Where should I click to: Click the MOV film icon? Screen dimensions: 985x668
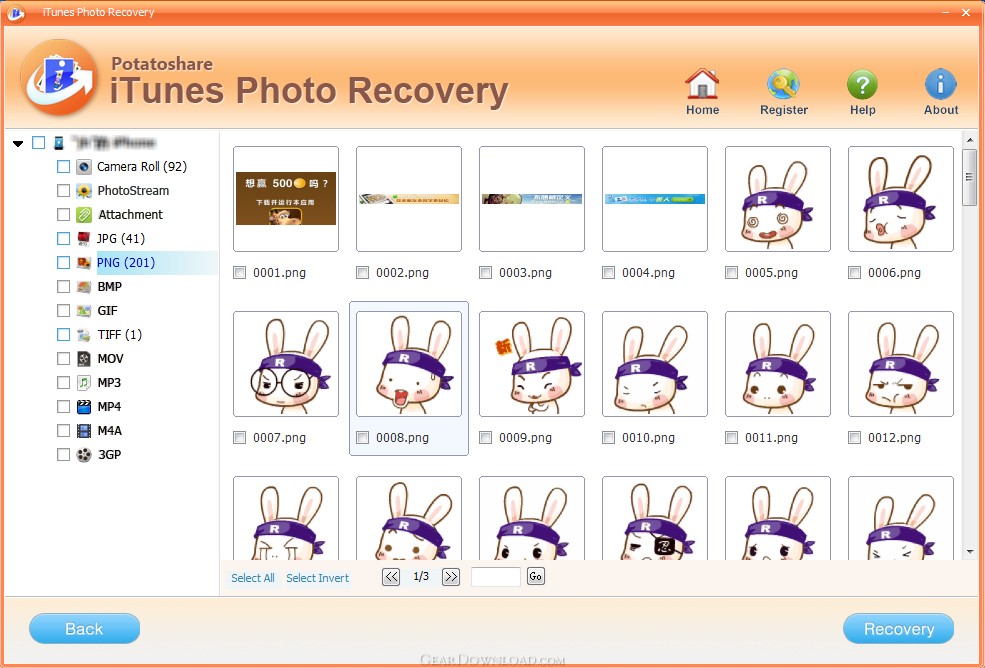click(84, 358)
